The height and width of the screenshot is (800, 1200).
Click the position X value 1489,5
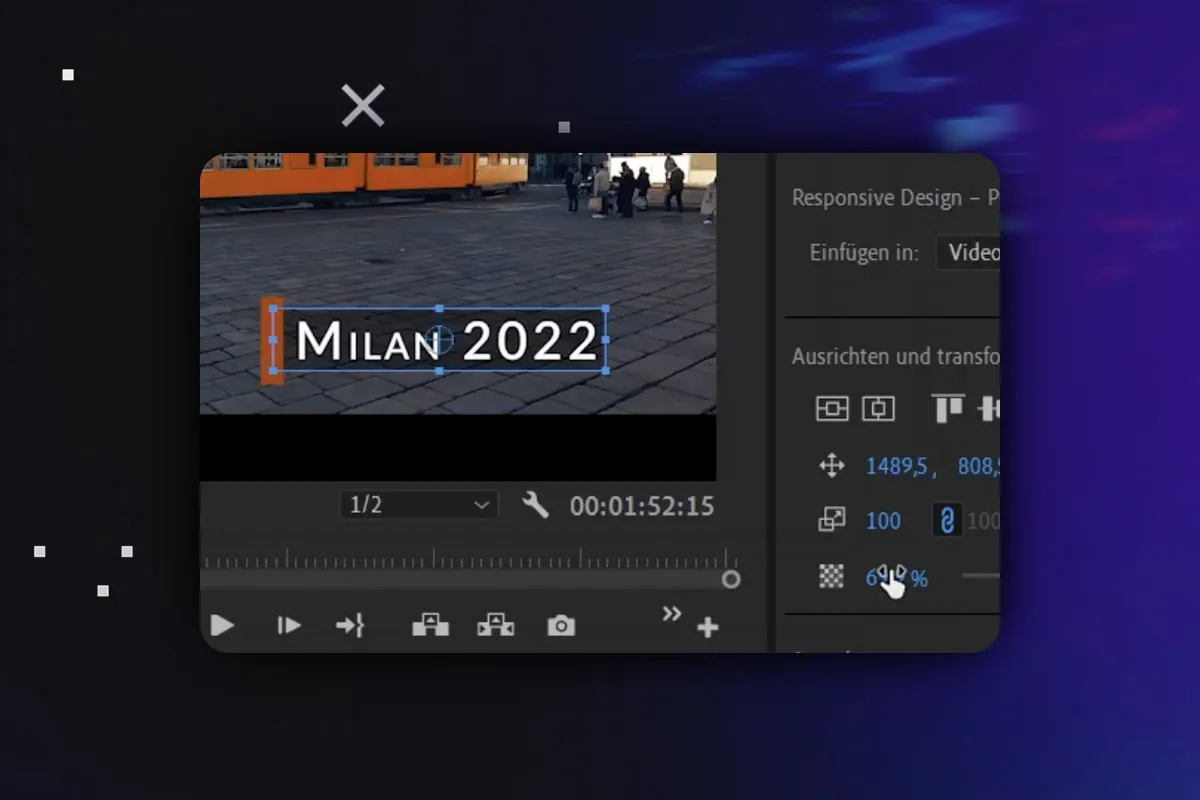point(896,466)
